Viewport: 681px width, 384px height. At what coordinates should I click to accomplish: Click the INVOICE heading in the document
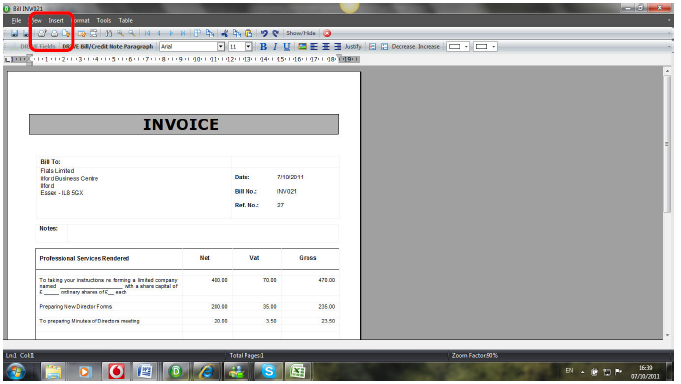[181, 125]
